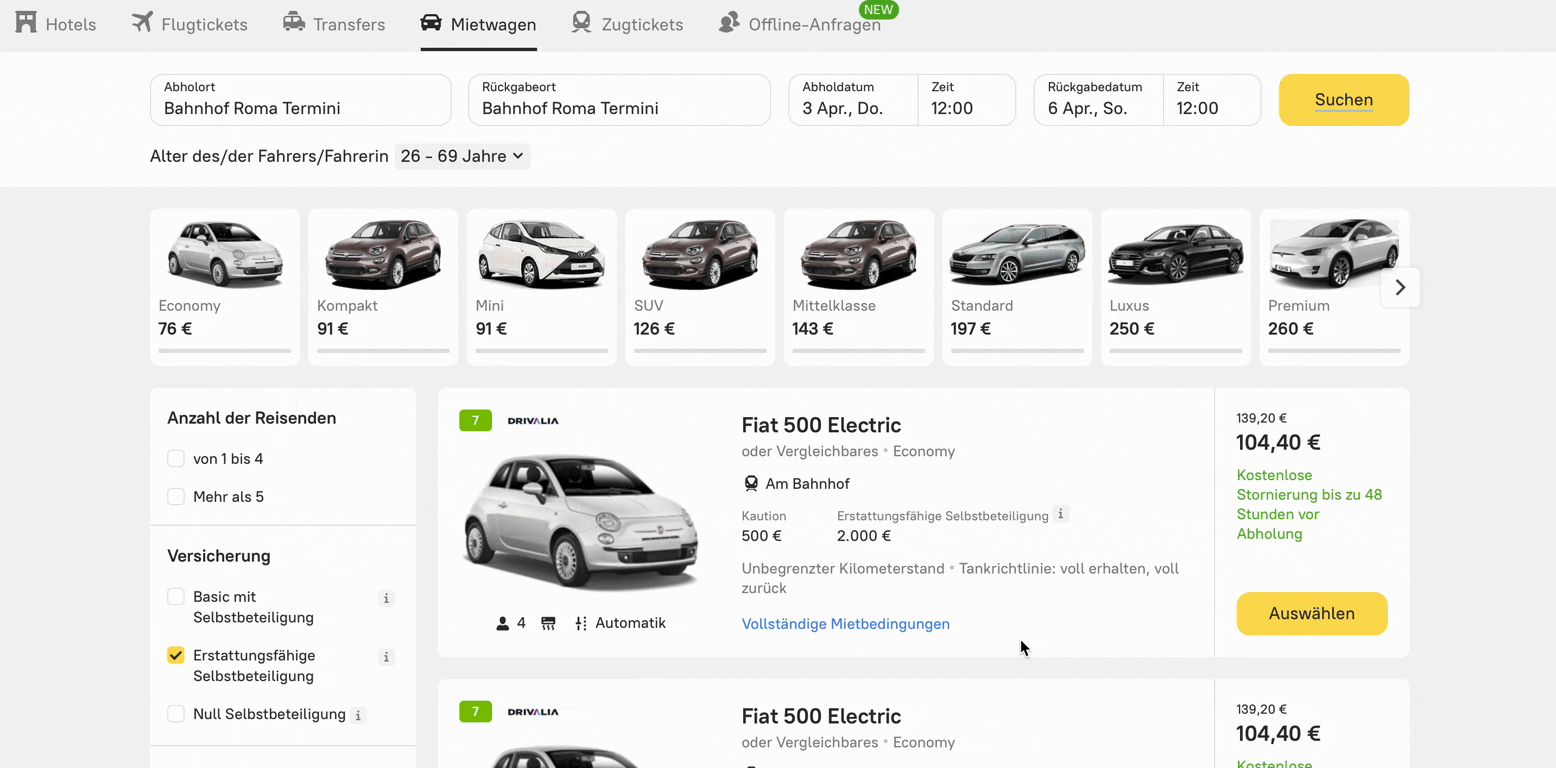Screen dimensions: 1556x768
Task: Click the Flugtickets airplane icon
Action: click(142, 22)
